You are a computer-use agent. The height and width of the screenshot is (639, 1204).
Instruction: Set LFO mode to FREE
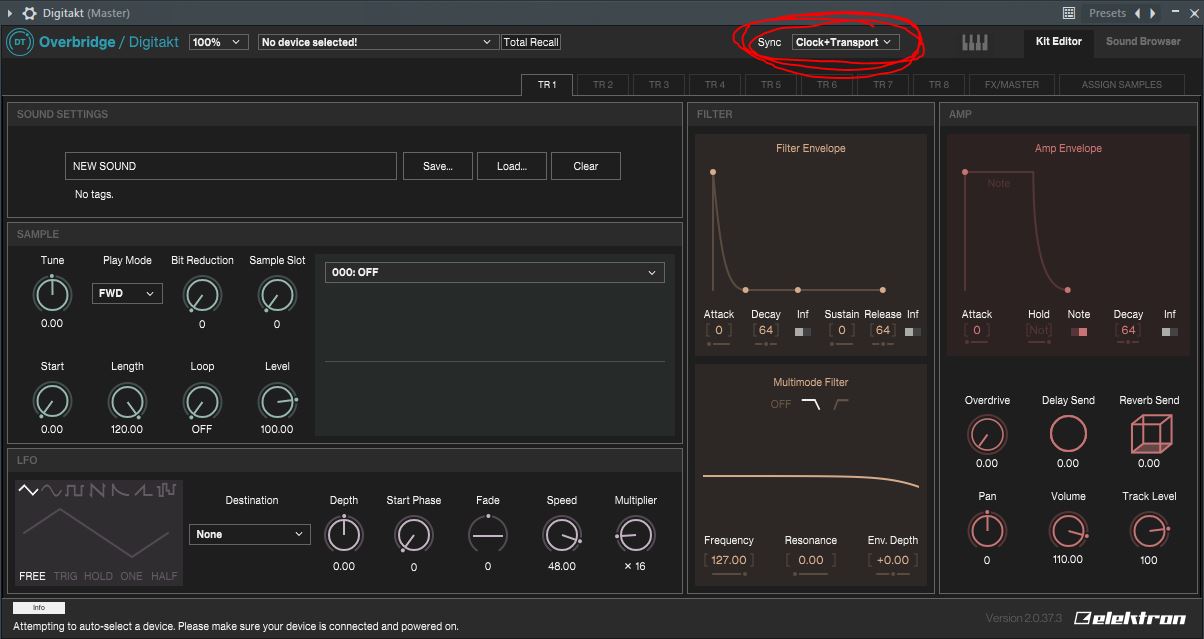[32, 576]
